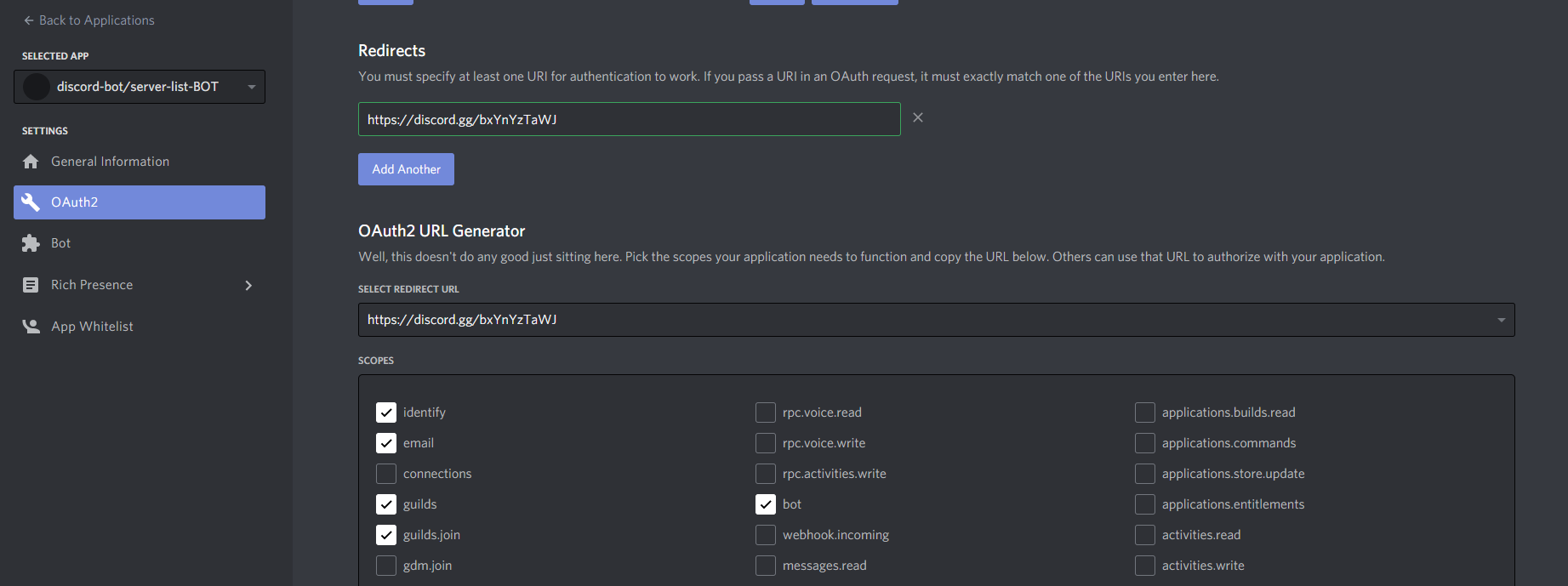The height and width of the screenshot is (586, 1568).
Task: Click the app avatar circle in selected app box
Action: tap(36, 86)
